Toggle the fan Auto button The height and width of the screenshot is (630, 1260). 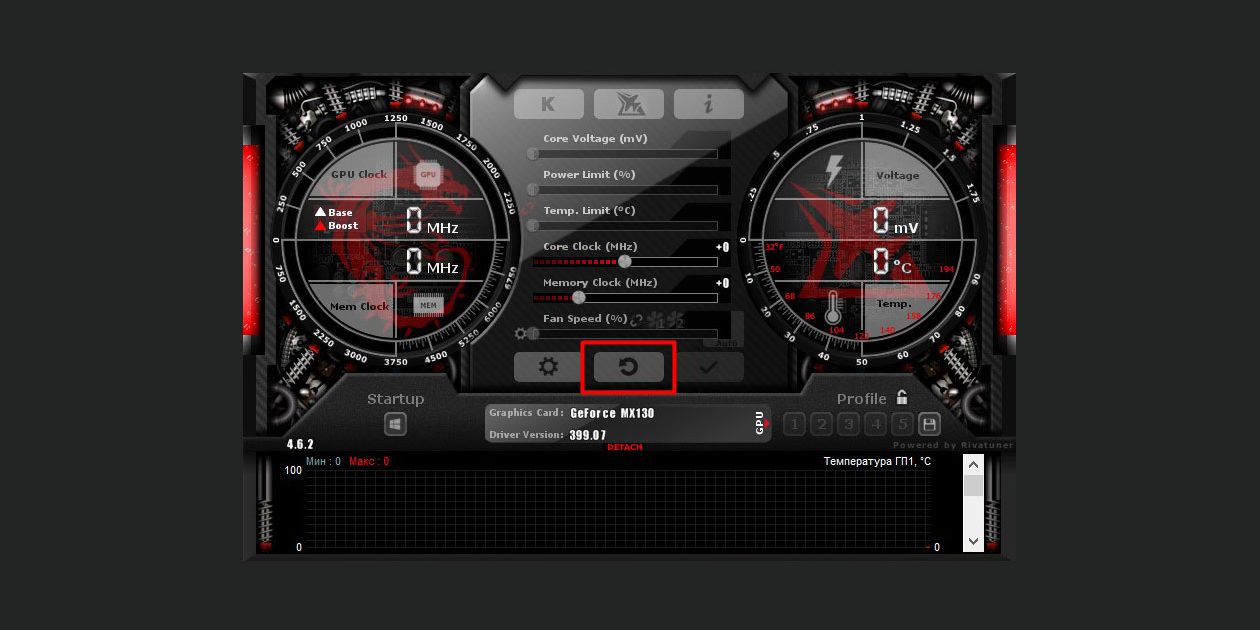pos(727,342)
